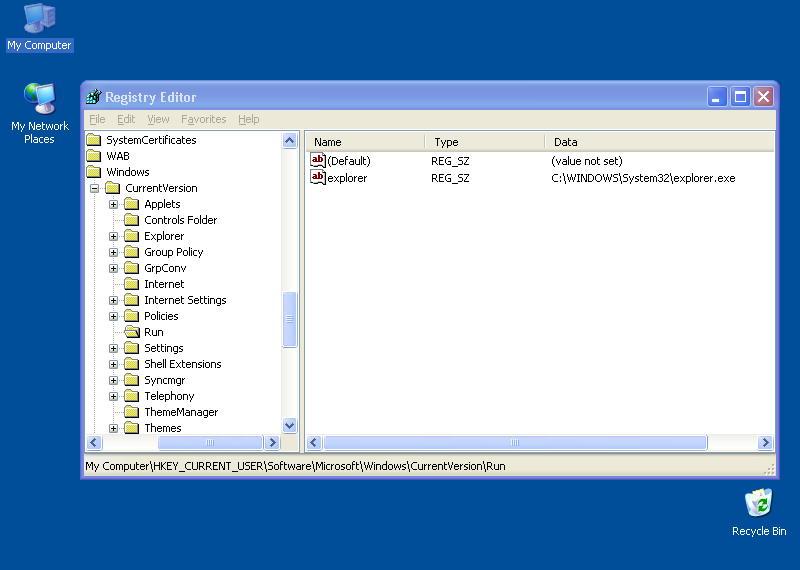Minimize the Registry Editor window

click(716, 96)
